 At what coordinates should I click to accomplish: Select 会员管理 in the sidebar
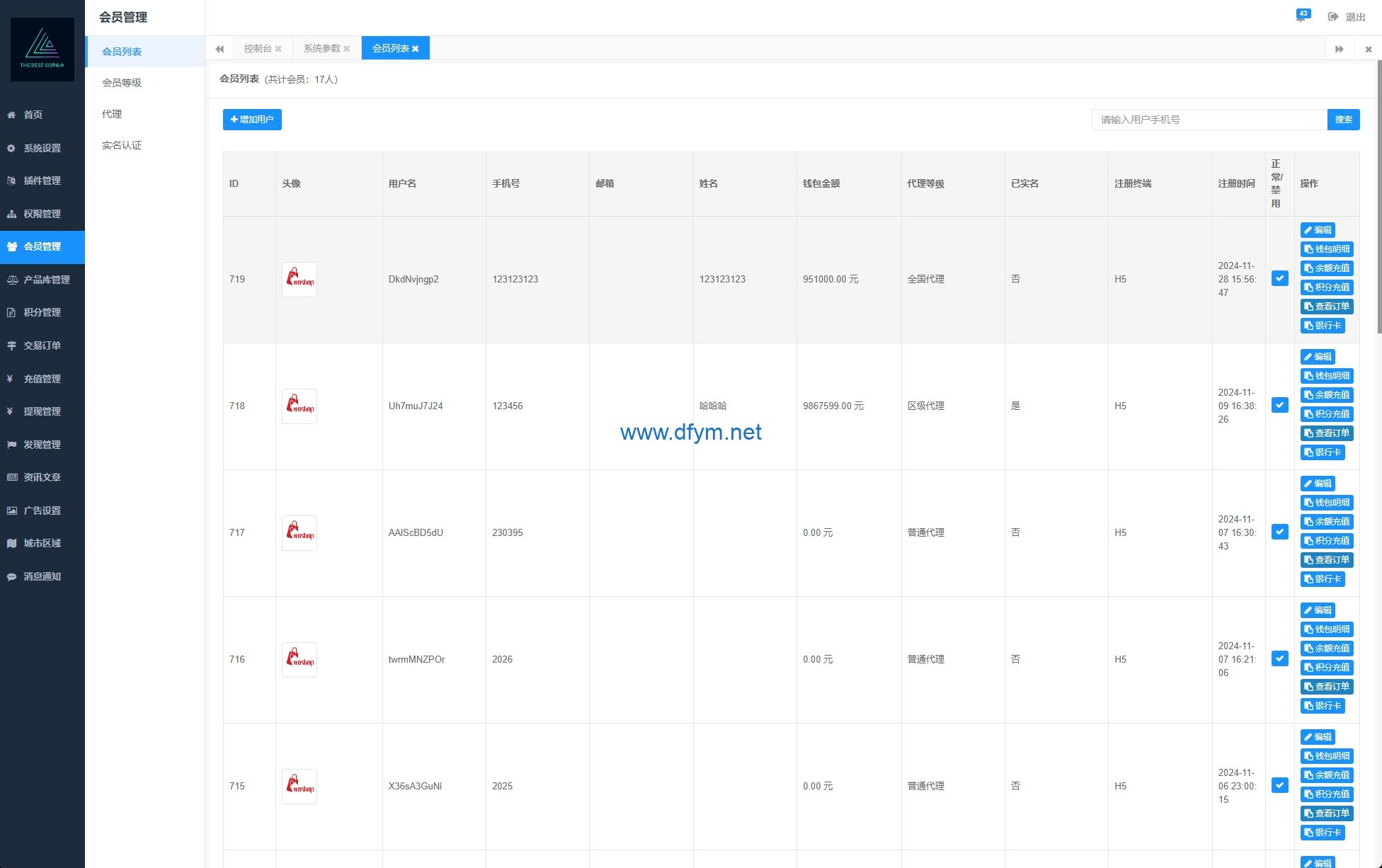pyautogui.click(x=42, y=246)
